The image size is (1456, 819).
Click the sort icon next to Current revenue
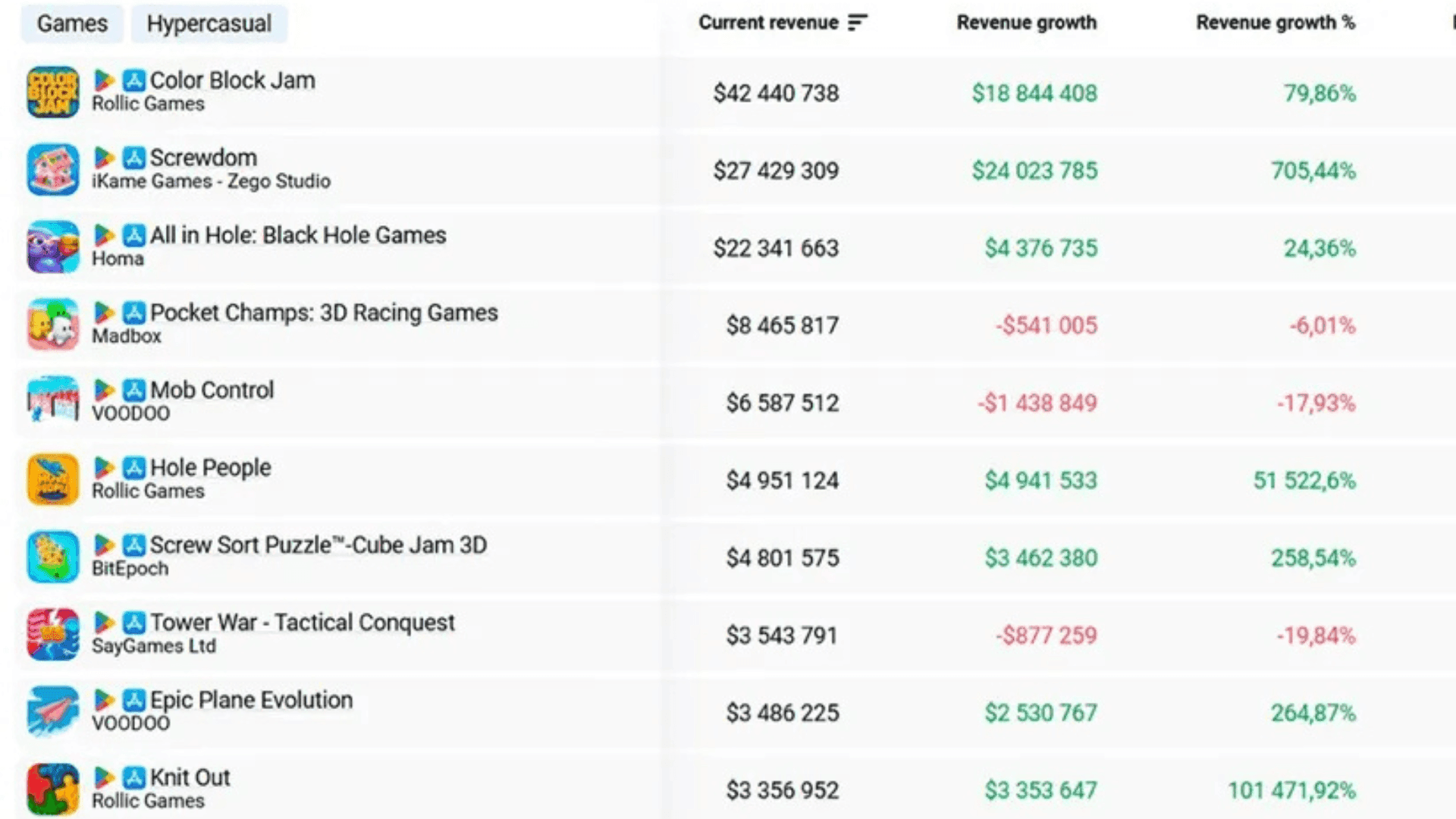click(x=858, y=23)
